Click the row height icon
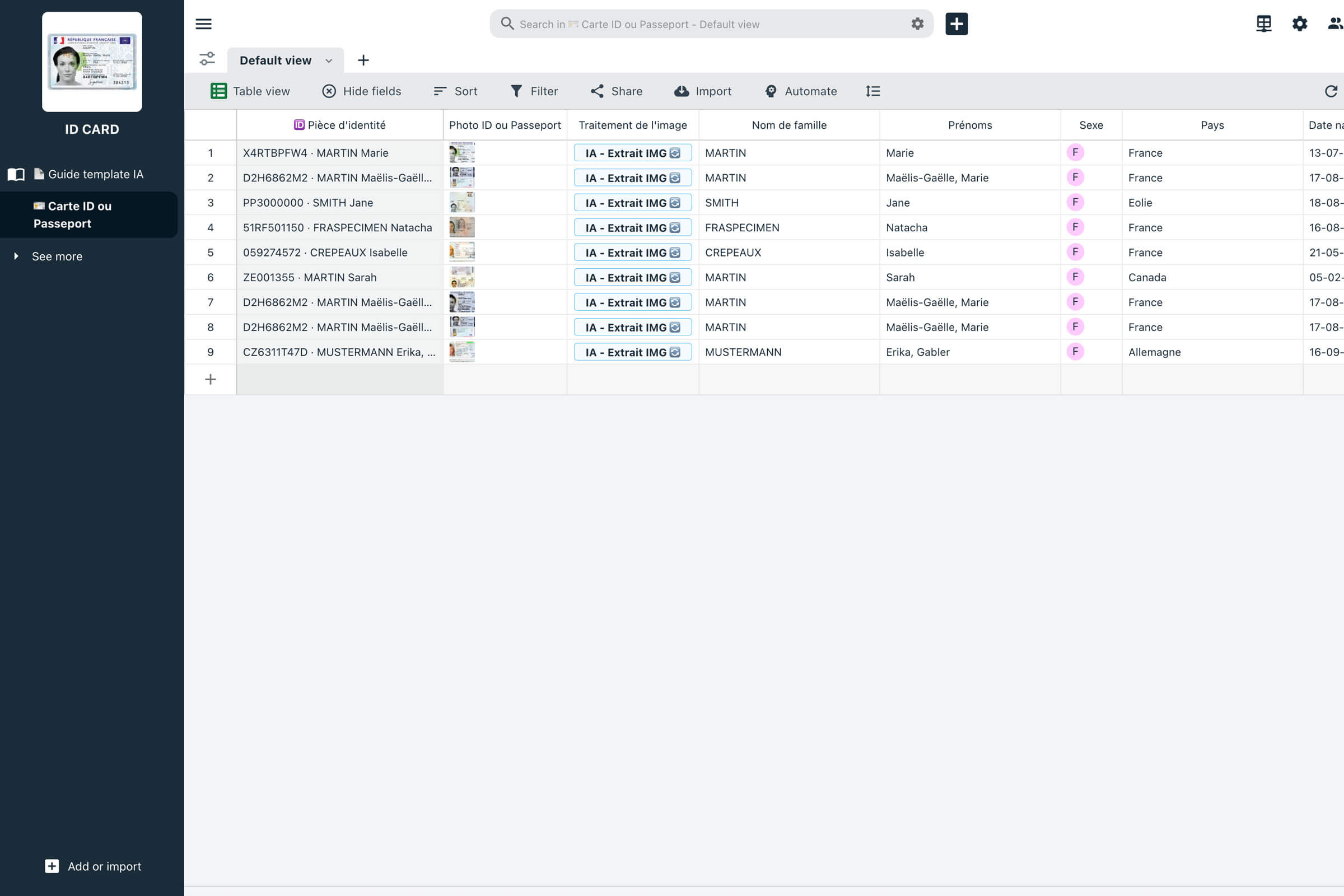 872,91
